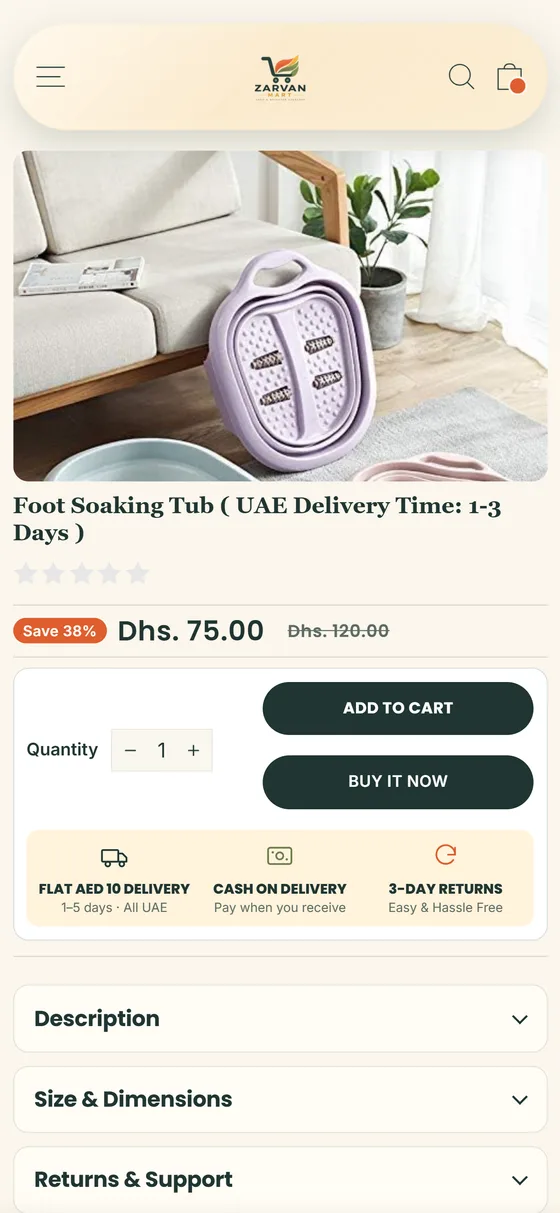Decrease quantity with the minus button
The width and height of the screenshot is (560, 1213).
130,751
